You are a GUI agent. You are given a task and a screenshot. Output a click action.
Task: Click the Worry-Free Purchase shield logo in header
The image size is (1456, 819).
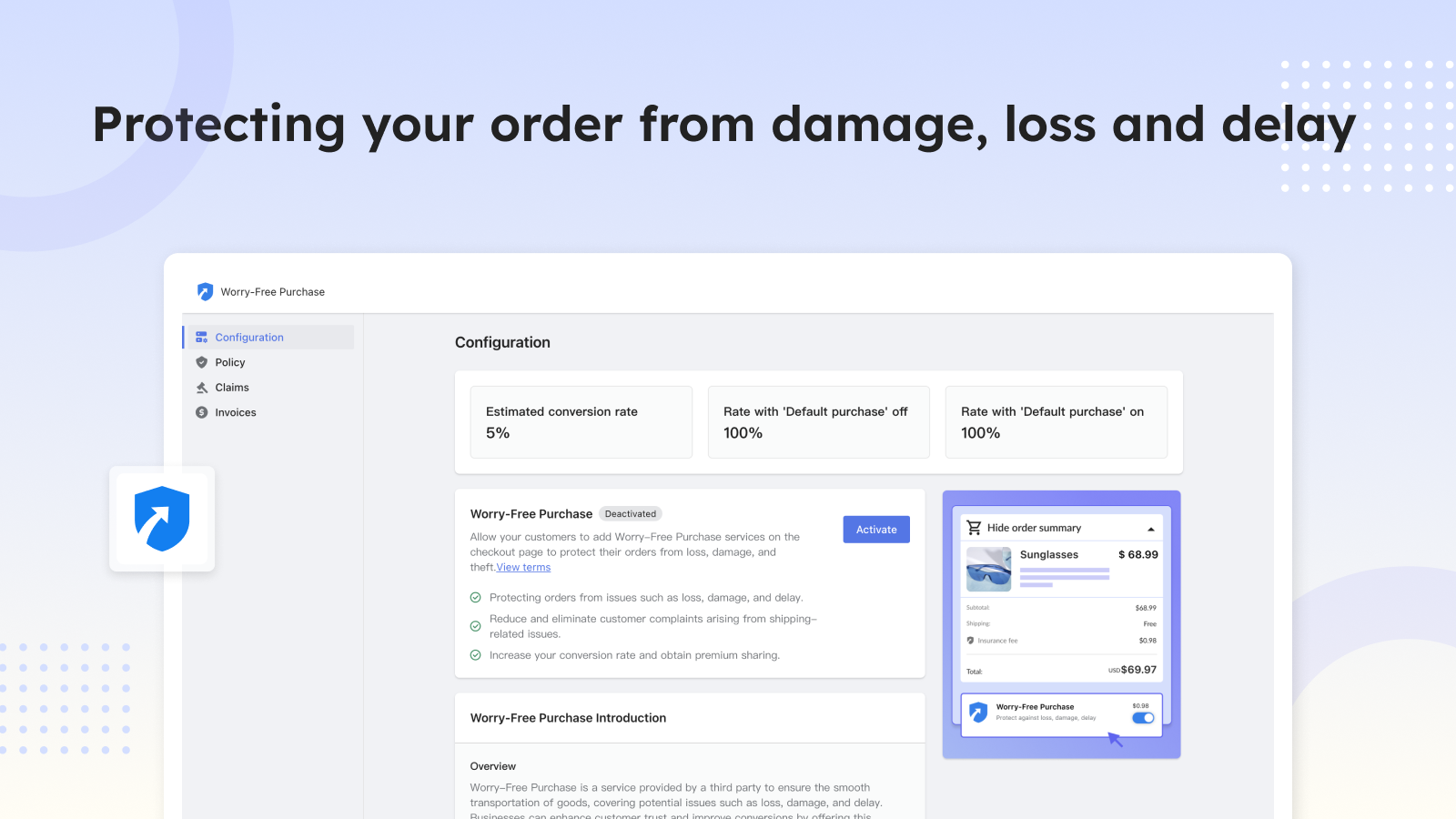[205, 291]
